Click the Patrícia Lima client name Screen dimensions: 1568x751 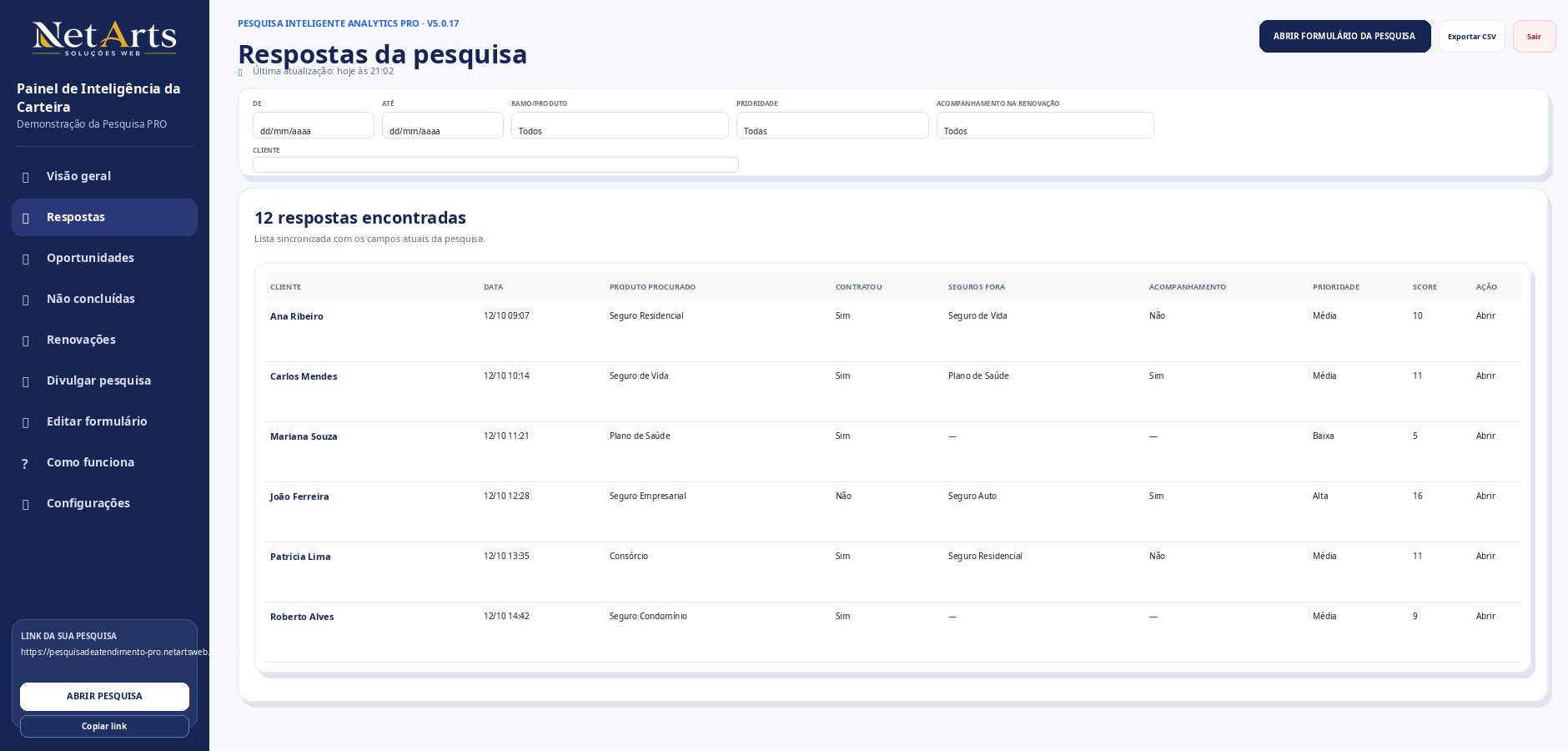click(300, 557)
